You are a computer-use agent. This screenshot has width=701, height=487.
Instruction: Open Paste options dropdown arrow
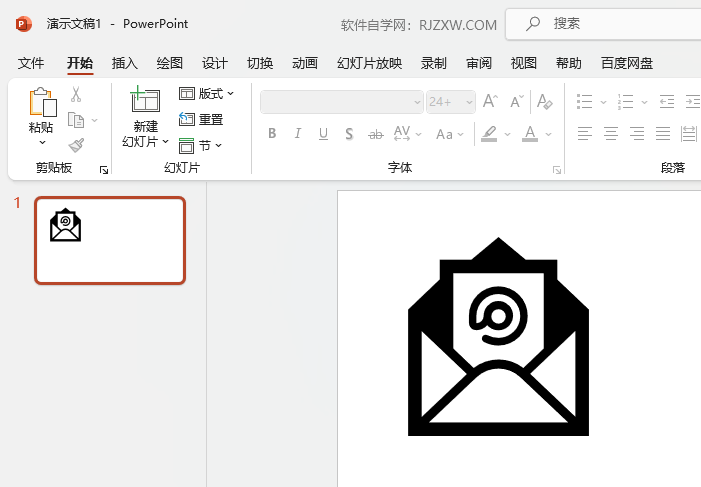point(42,143)
